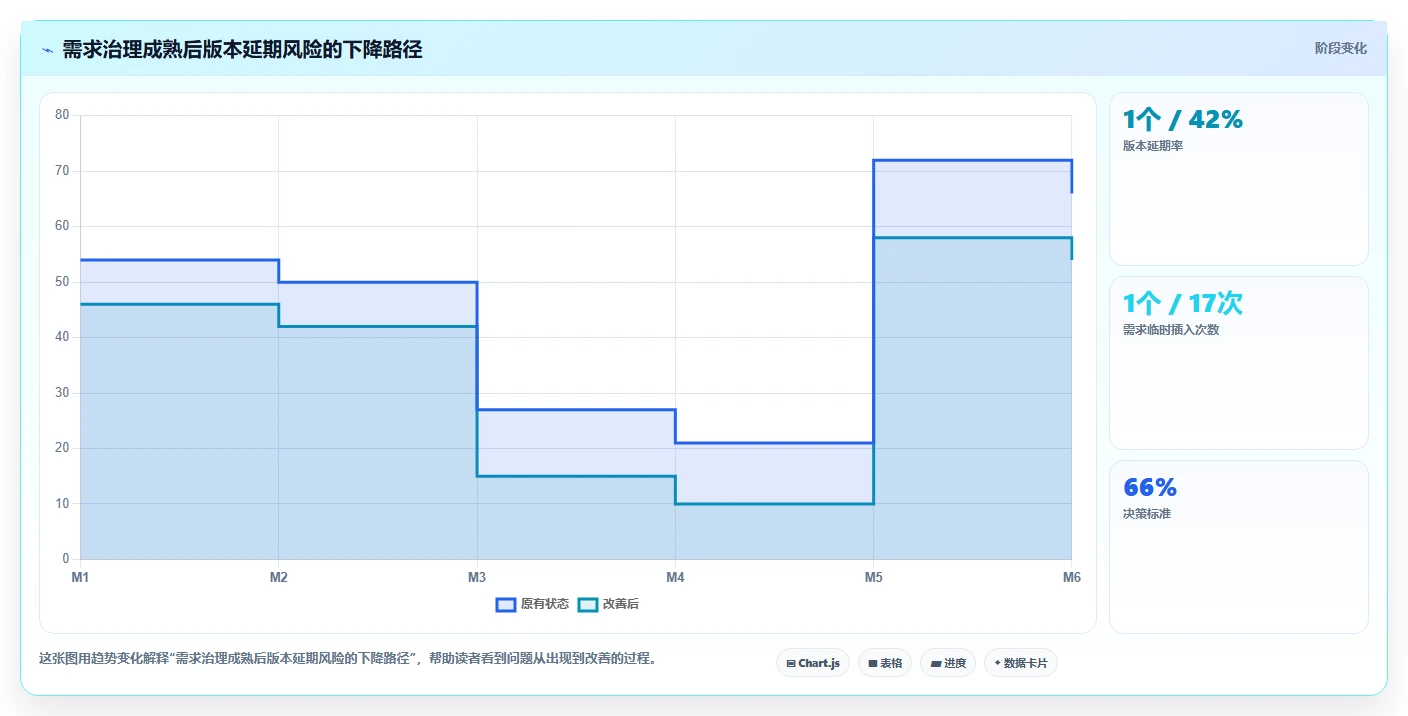The width and height of the screenshot is (1408, 716).
Task: Open the 需求临时插入次数 data card
Action: point(1238,363)
